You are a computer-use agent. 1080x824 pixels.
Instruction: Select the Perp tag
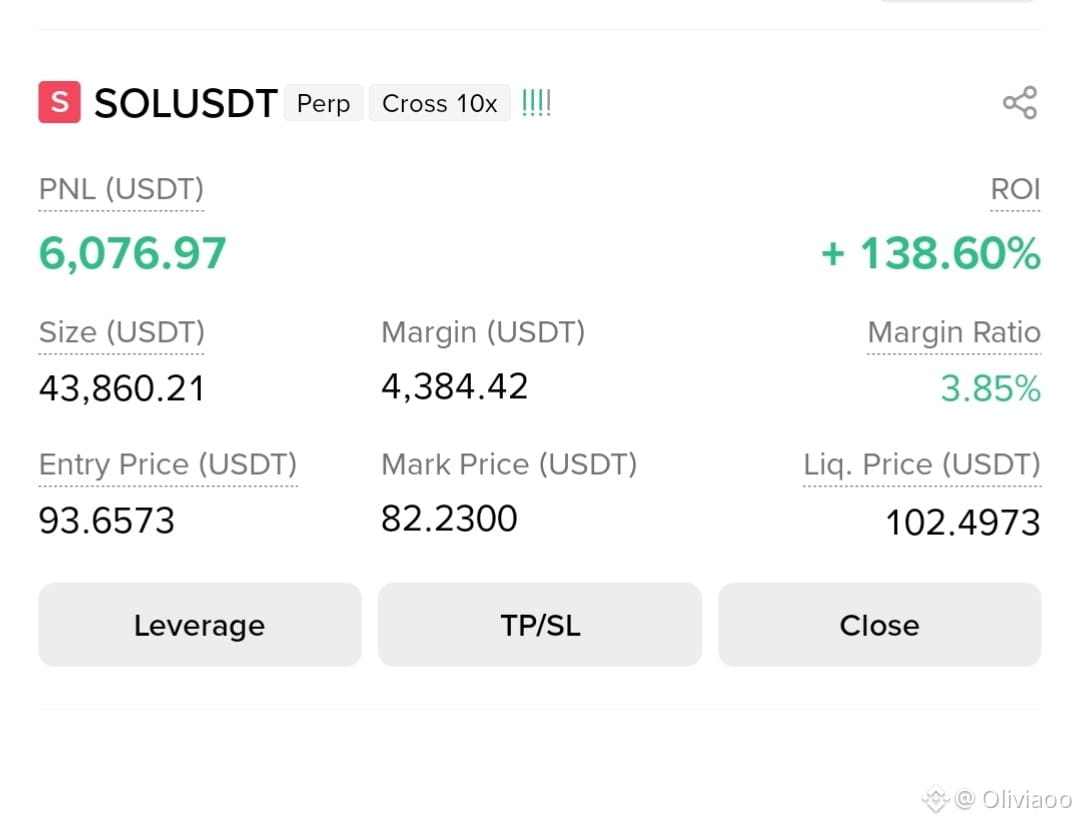point(323,103)
